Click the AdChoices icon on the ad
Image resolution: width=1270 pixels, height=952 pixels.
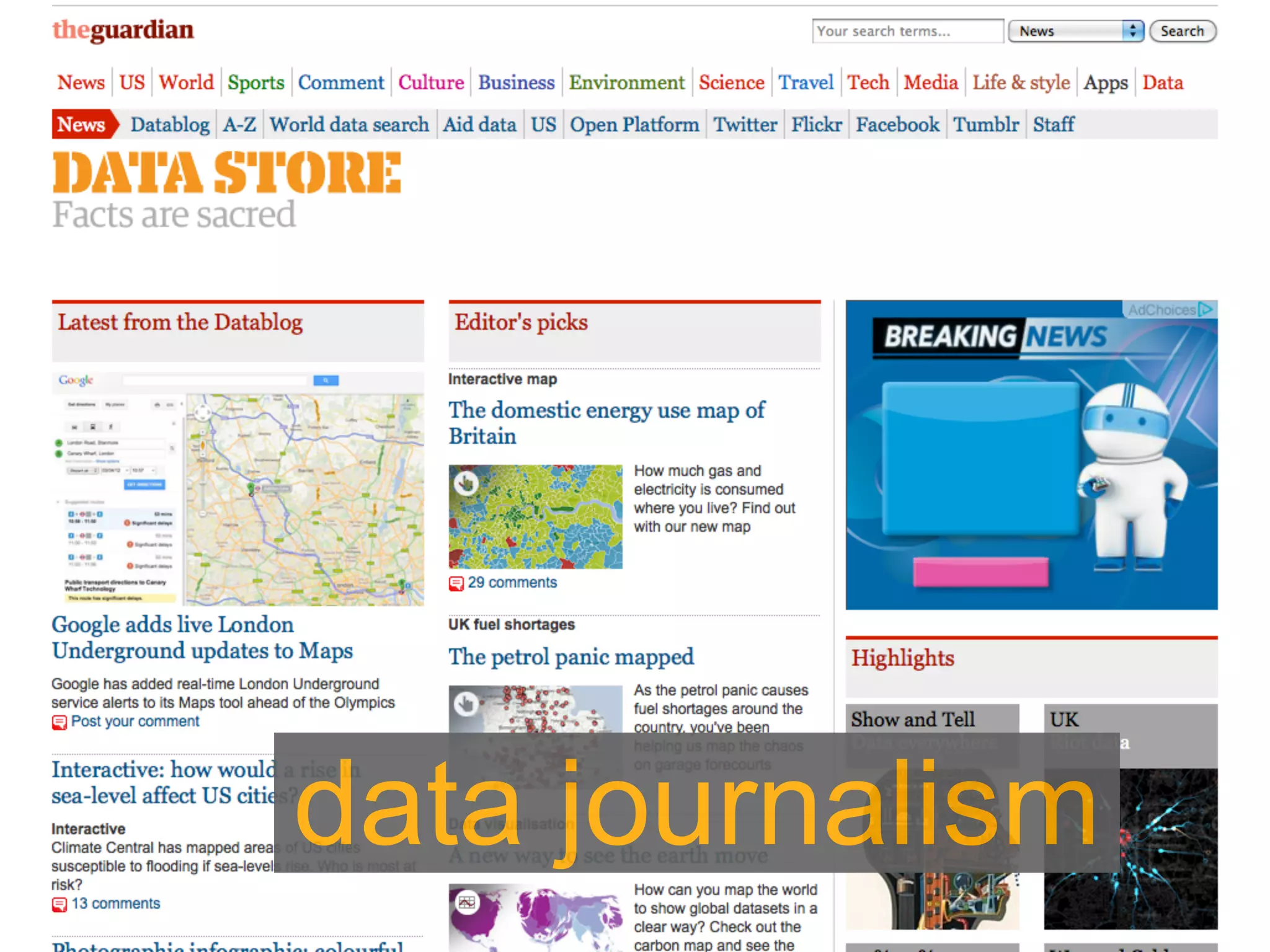pyautogui.click(x=1206, y=309)
